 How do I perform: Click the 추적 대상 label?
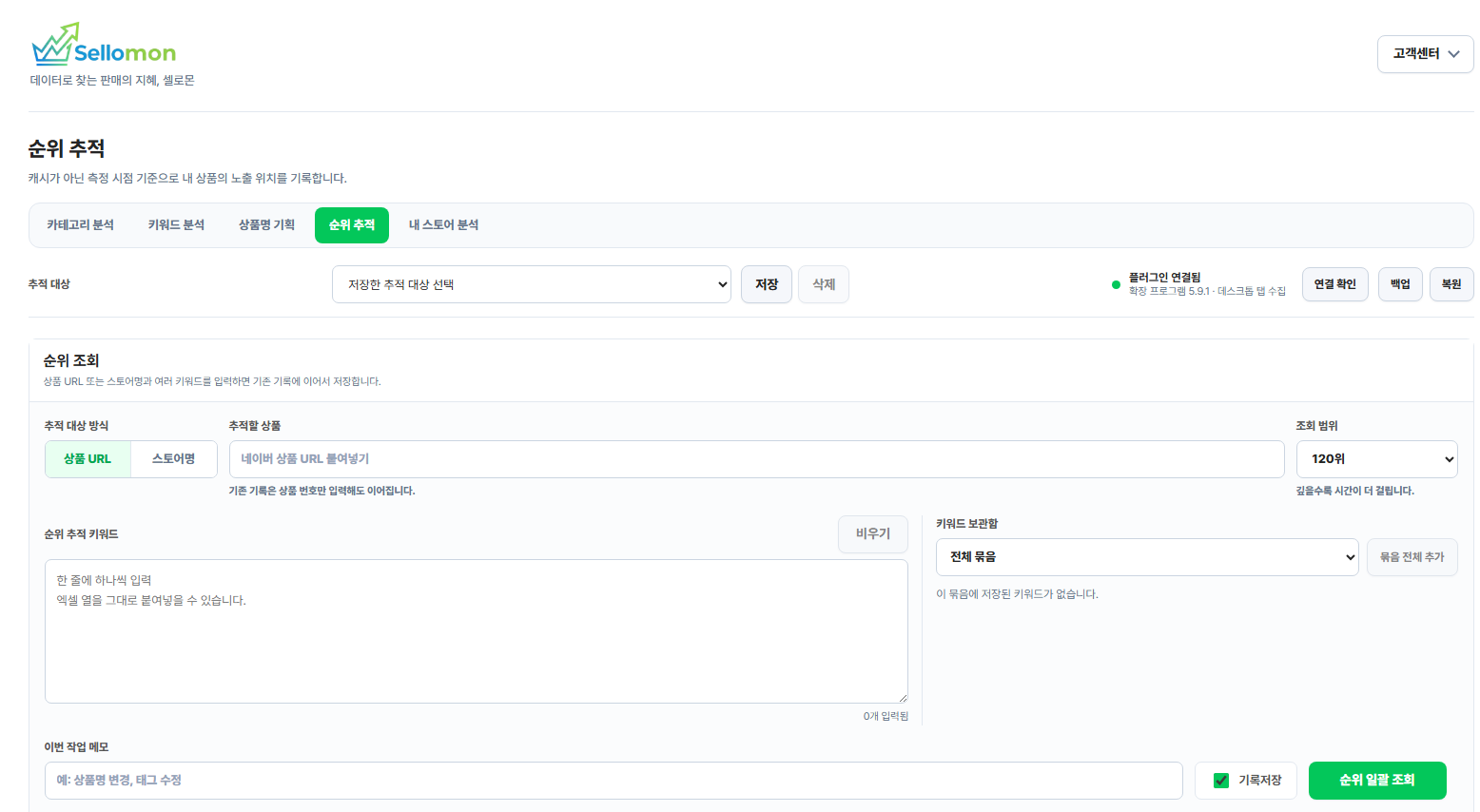tap(49, 284)
